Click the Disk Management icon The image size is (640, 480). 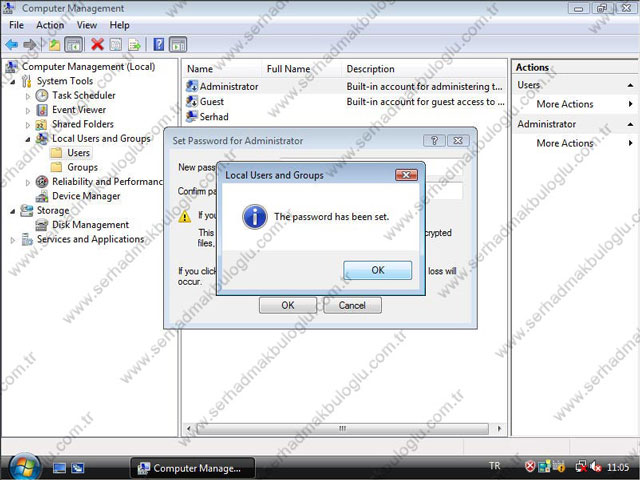42,225
